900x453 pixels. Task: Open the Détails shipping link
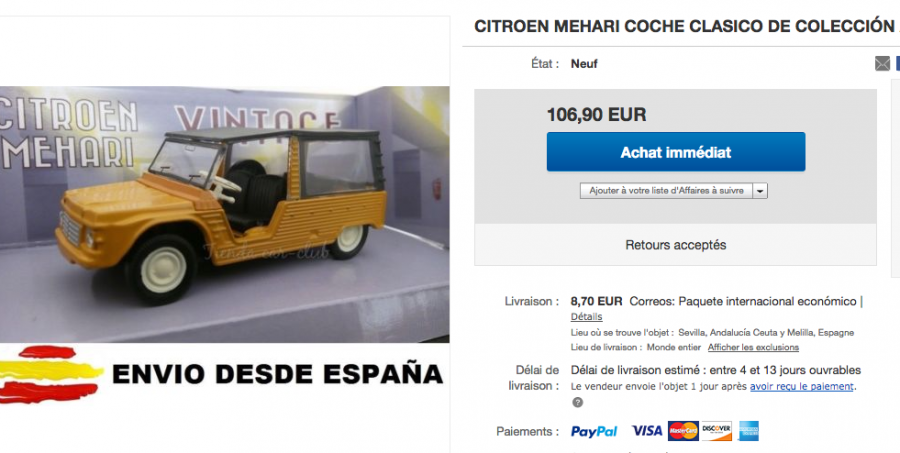pos(586,317)
